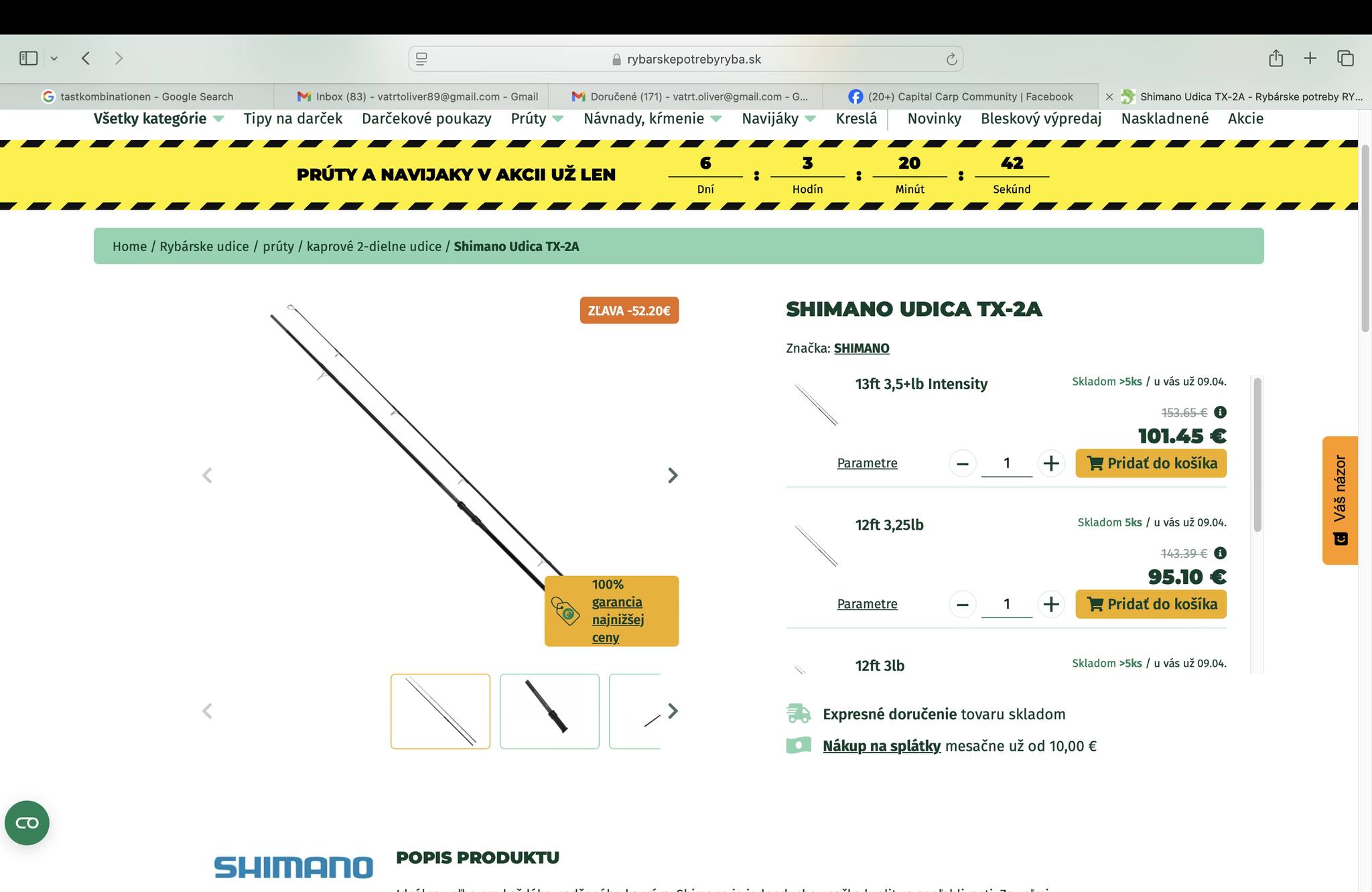Open the 100% garancia najnižšej ceny badge

click(x=612, y=611)
